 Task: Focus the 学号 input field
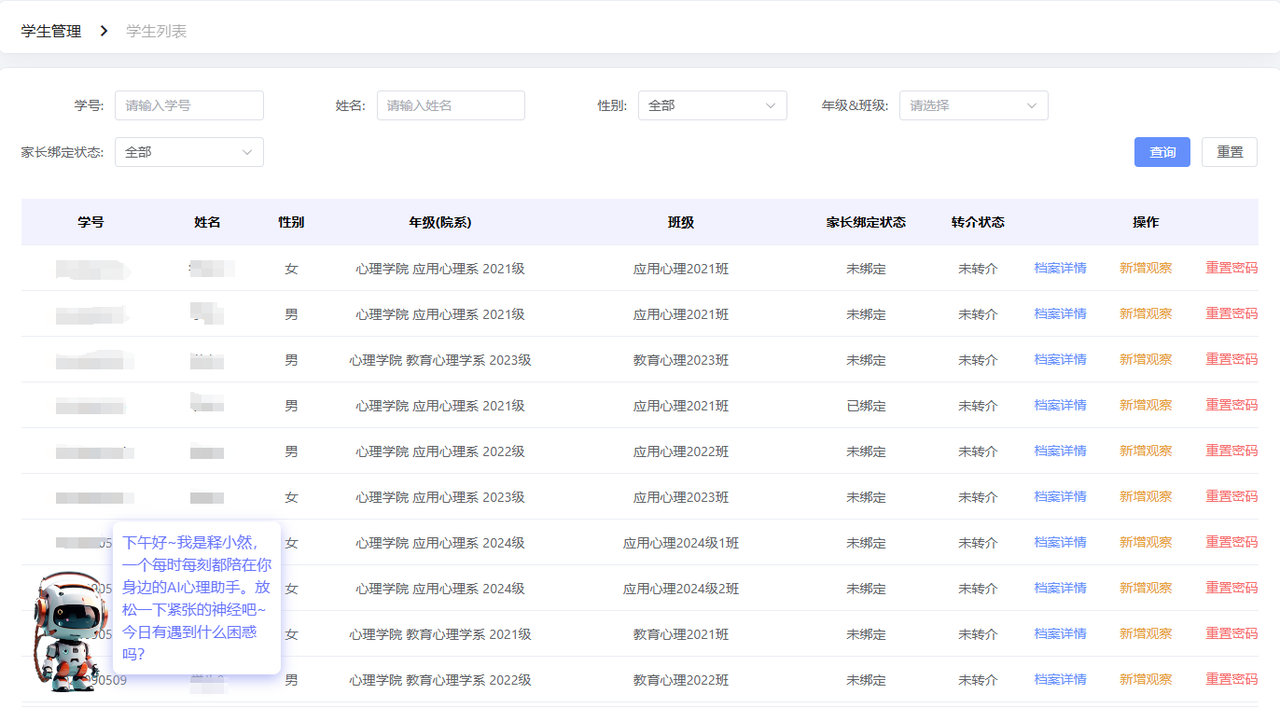[x=189, y=105]
